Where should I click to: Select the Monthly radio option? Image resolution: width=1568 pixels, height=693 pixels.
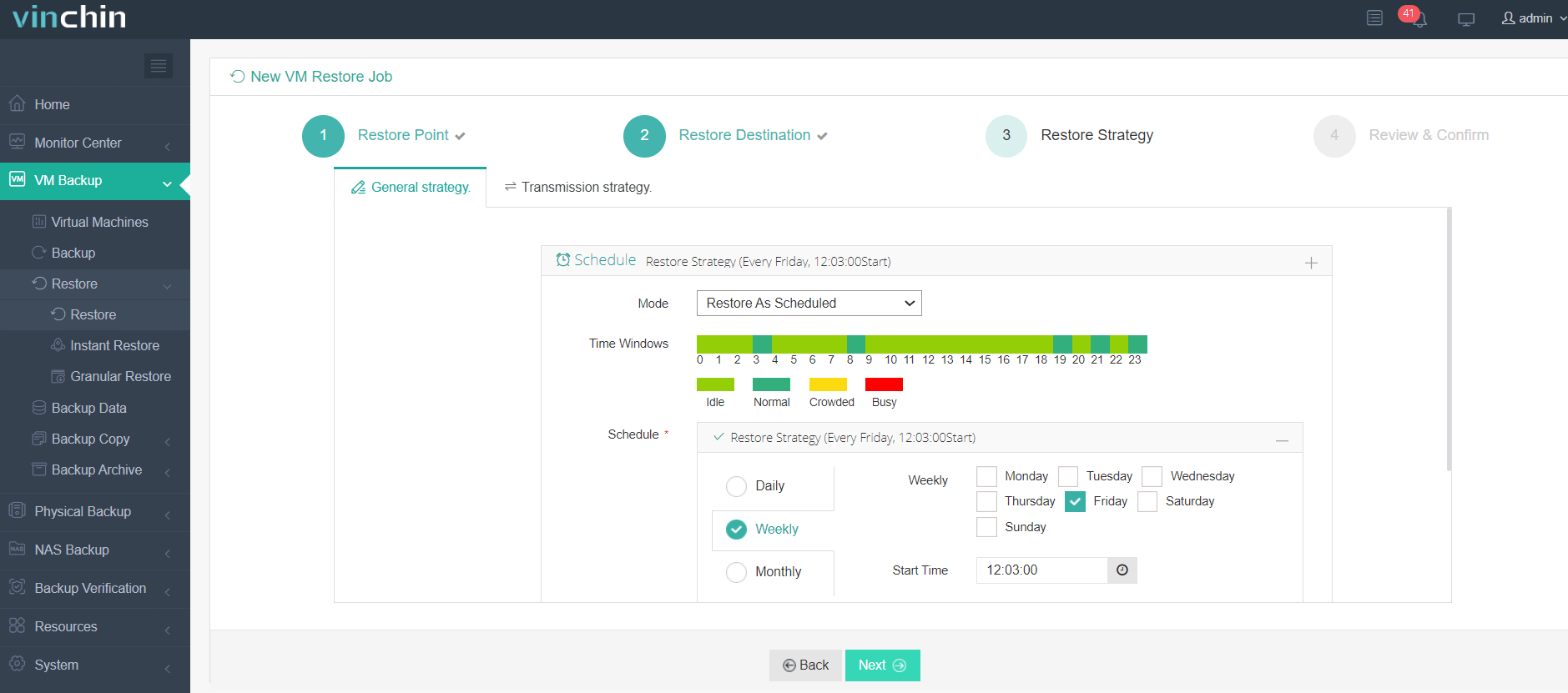click(x=736, y=572)
